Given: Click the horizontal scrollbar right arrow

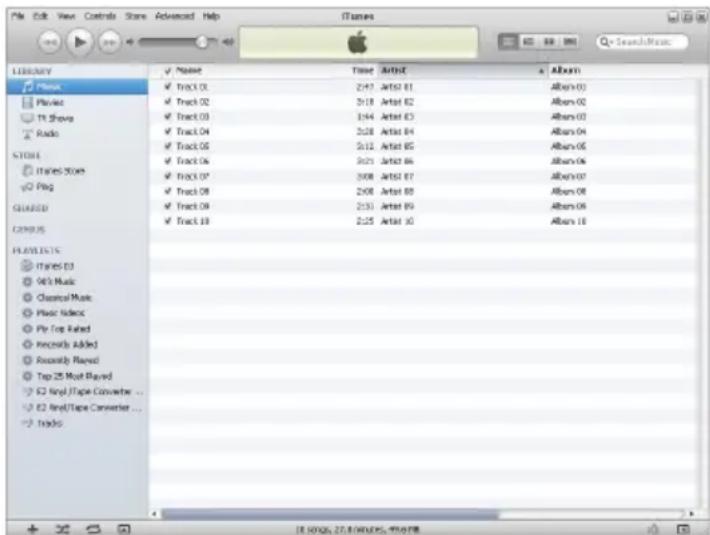Looking at the screenshot, I should (x=691, y=514).
